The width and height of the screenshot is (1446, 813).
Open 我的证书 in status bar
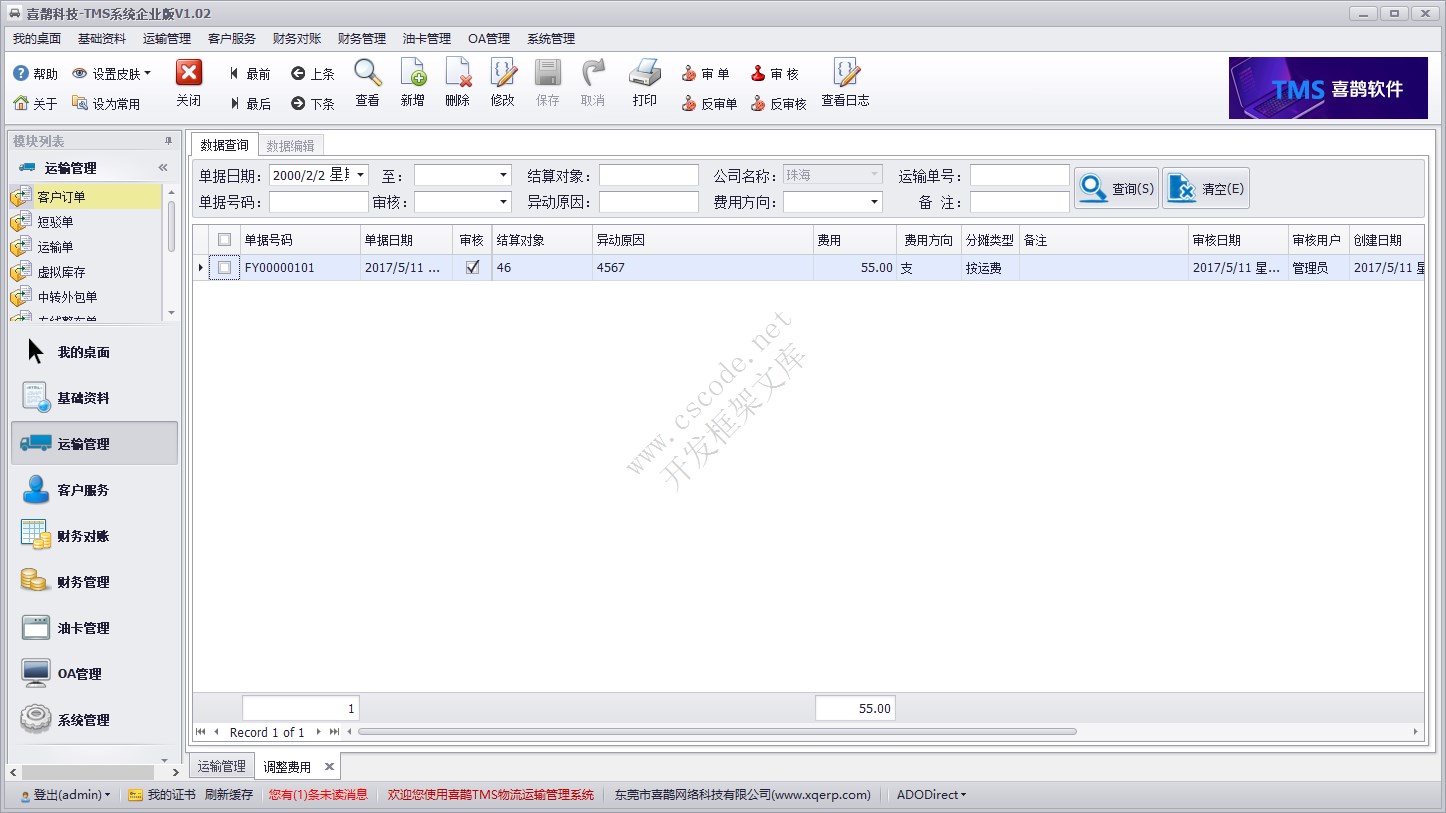tap(162, 795)
